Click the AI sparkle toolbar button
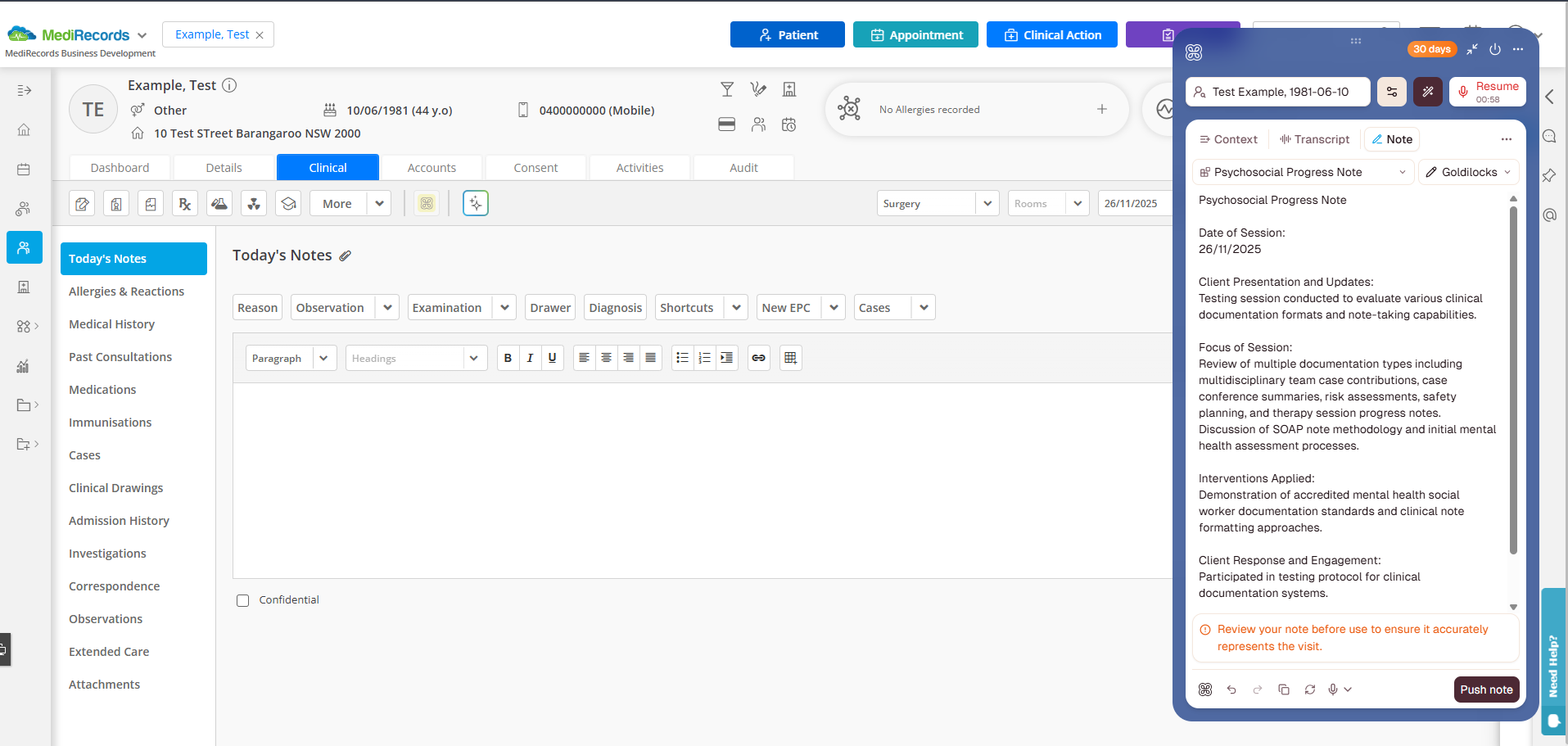Viewport: 1568px width, 746px height. click(x=476, y=203)
